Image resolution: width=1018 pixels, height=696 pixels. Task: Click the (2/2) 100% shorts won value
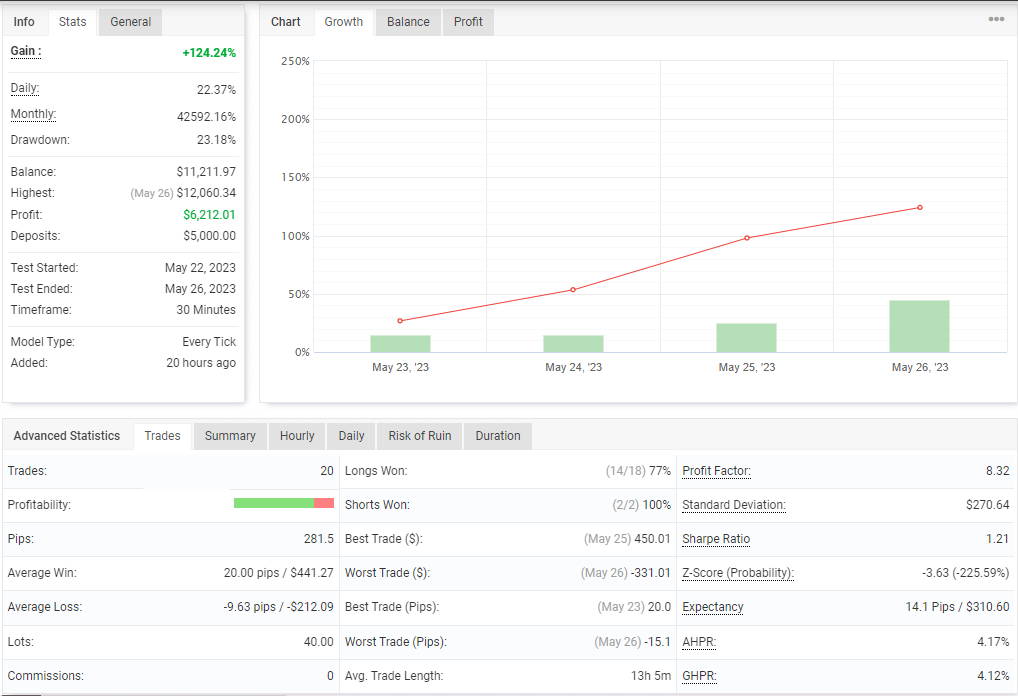click(641, 505)
